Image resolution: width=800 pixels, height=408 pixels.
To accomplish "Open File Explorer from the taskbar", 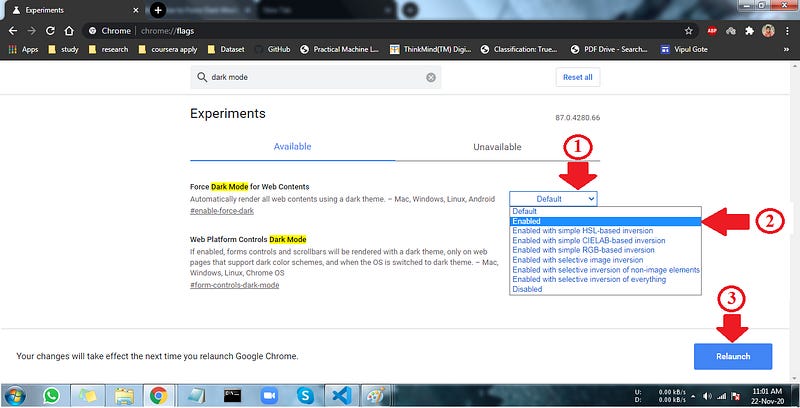I will (124, 396).
